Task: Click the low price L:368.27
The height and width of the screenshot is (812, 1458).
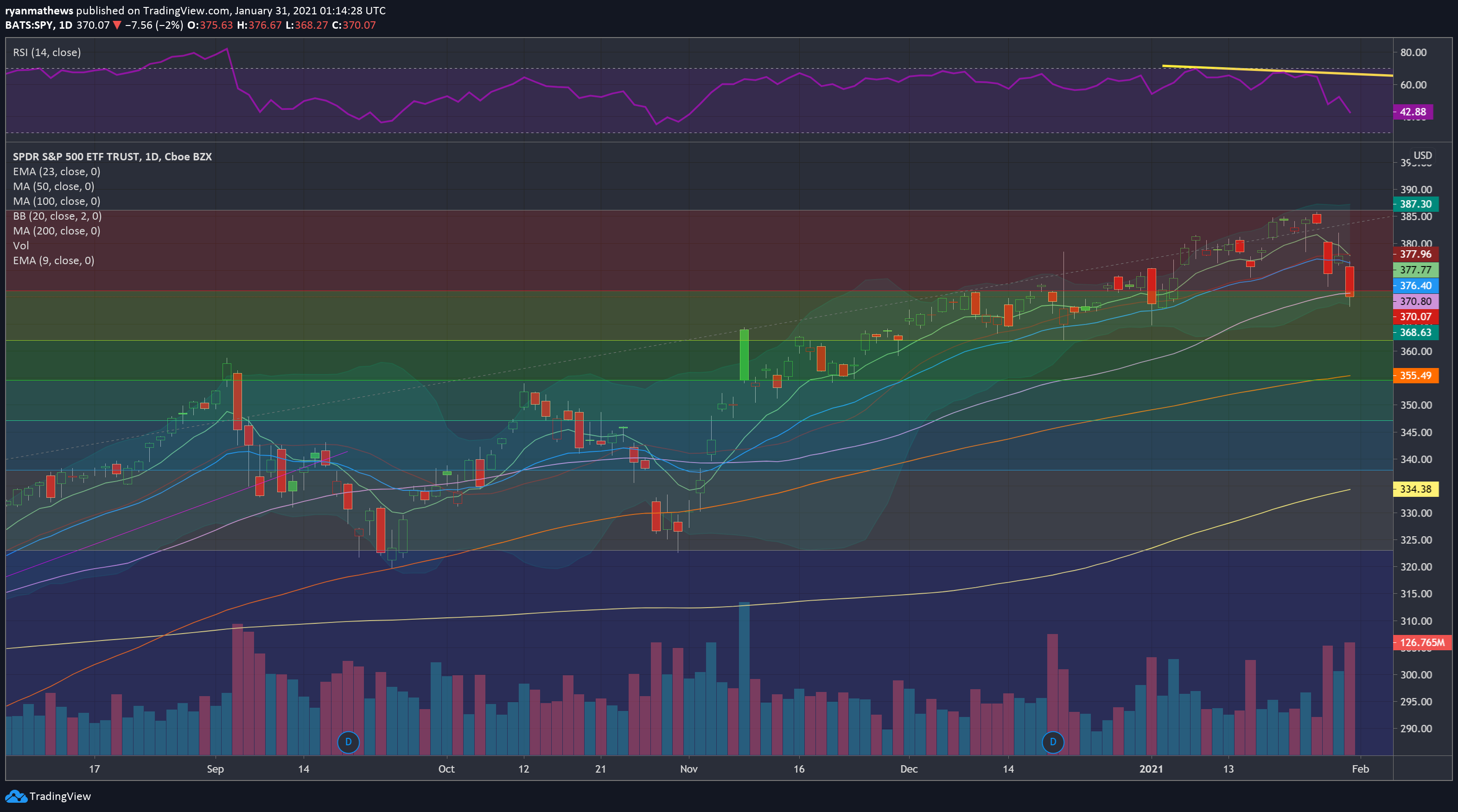Action: point(306,25)
